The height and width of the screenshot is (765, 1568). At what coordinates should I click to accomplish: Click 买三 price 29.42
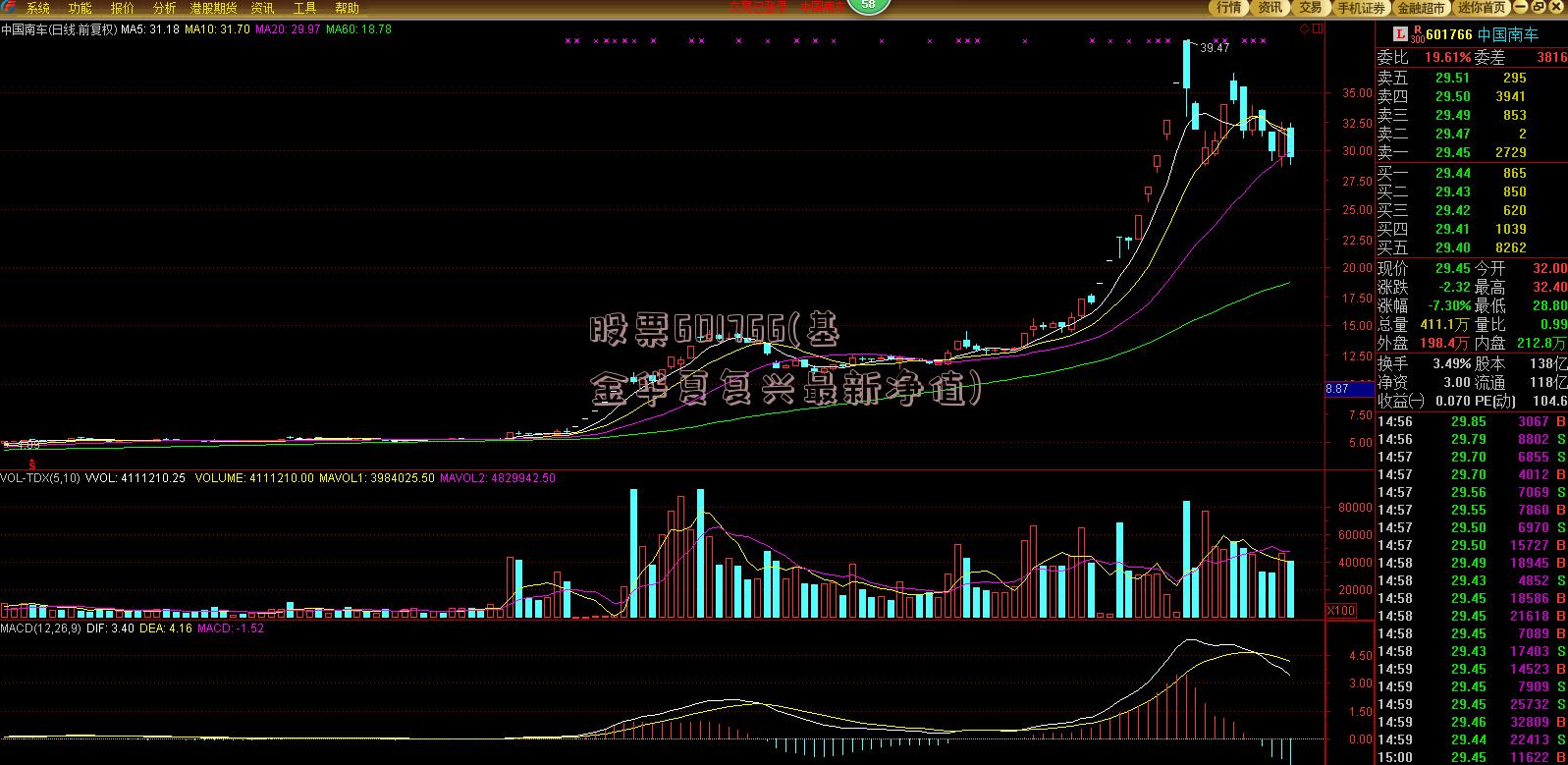tap(1453, 210)
